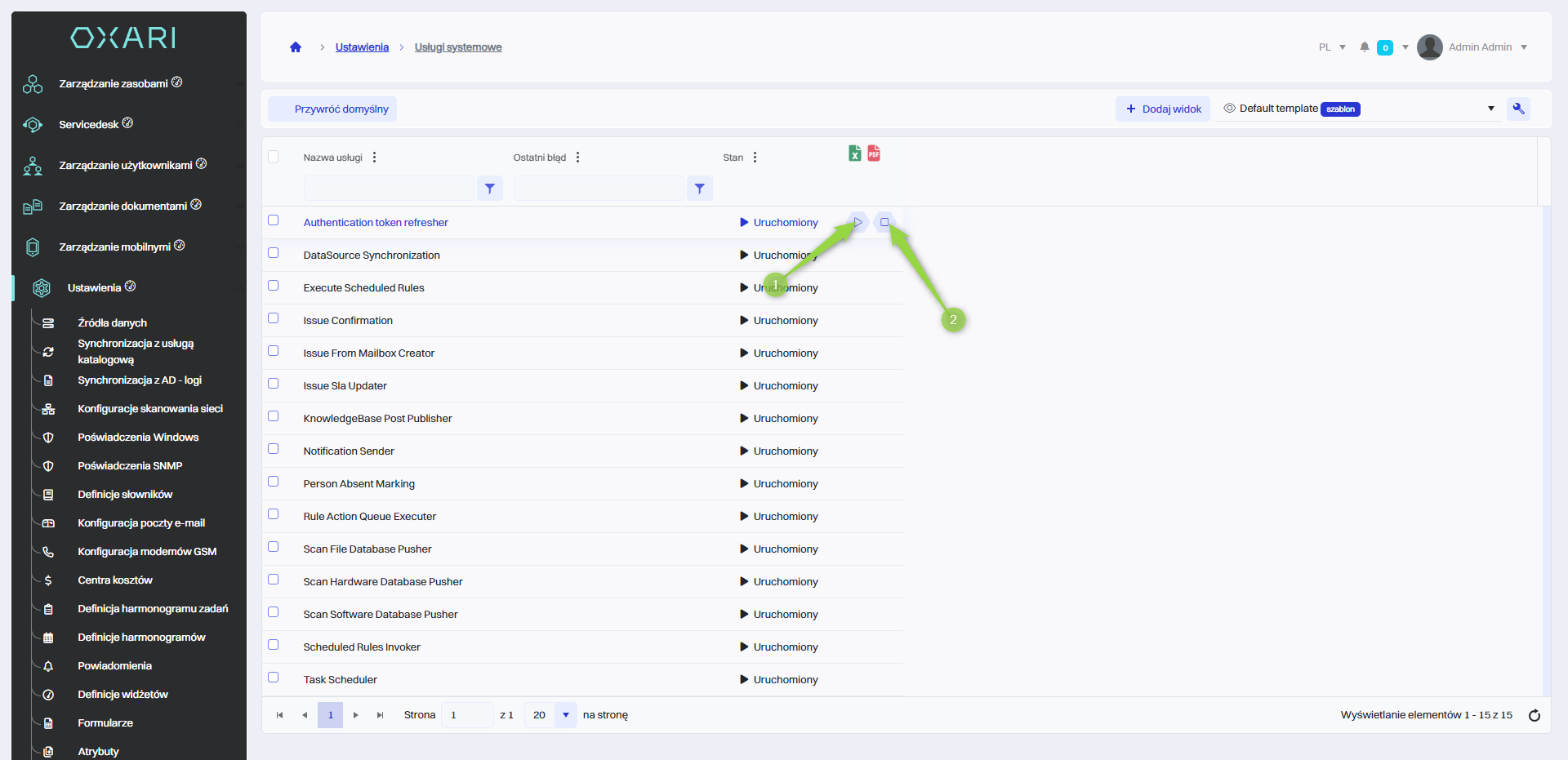Export the table to Excel
Viewport: 1568px width, 760px height.
pyautogui.click(x=854, y=153)
